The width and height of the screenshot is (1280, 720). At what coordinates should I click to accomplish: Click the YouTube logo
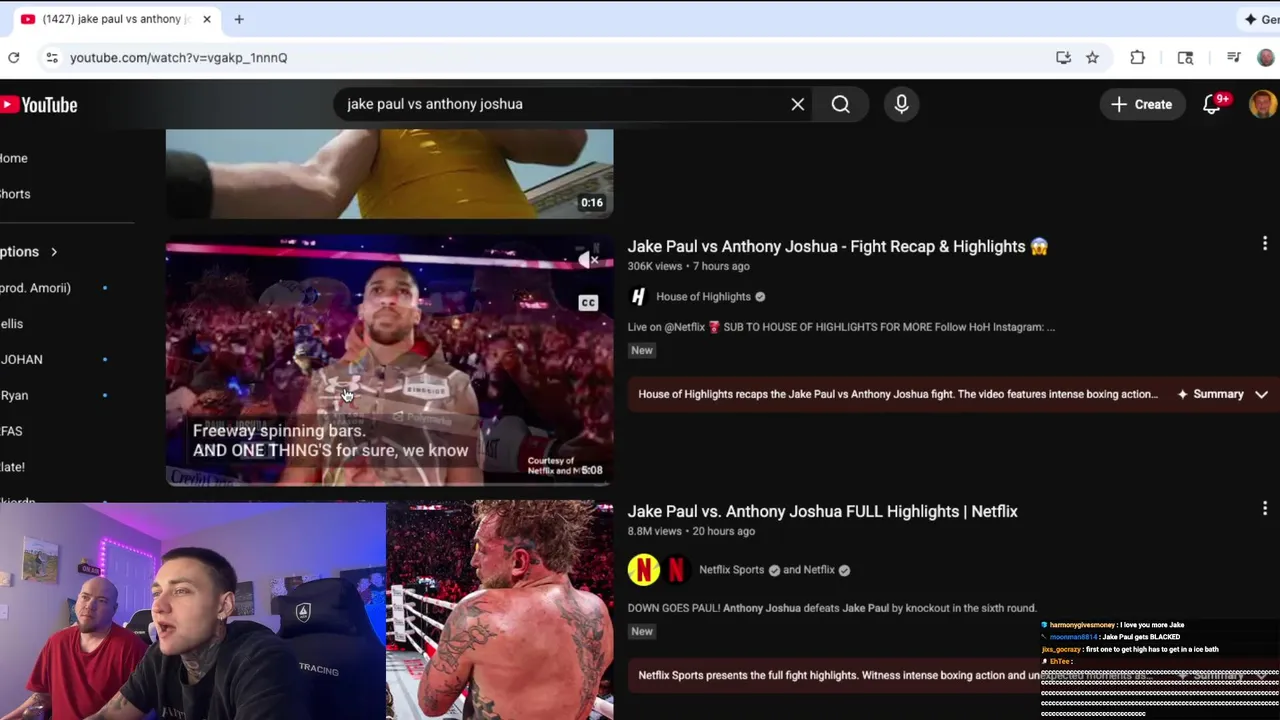click(39, 105)
